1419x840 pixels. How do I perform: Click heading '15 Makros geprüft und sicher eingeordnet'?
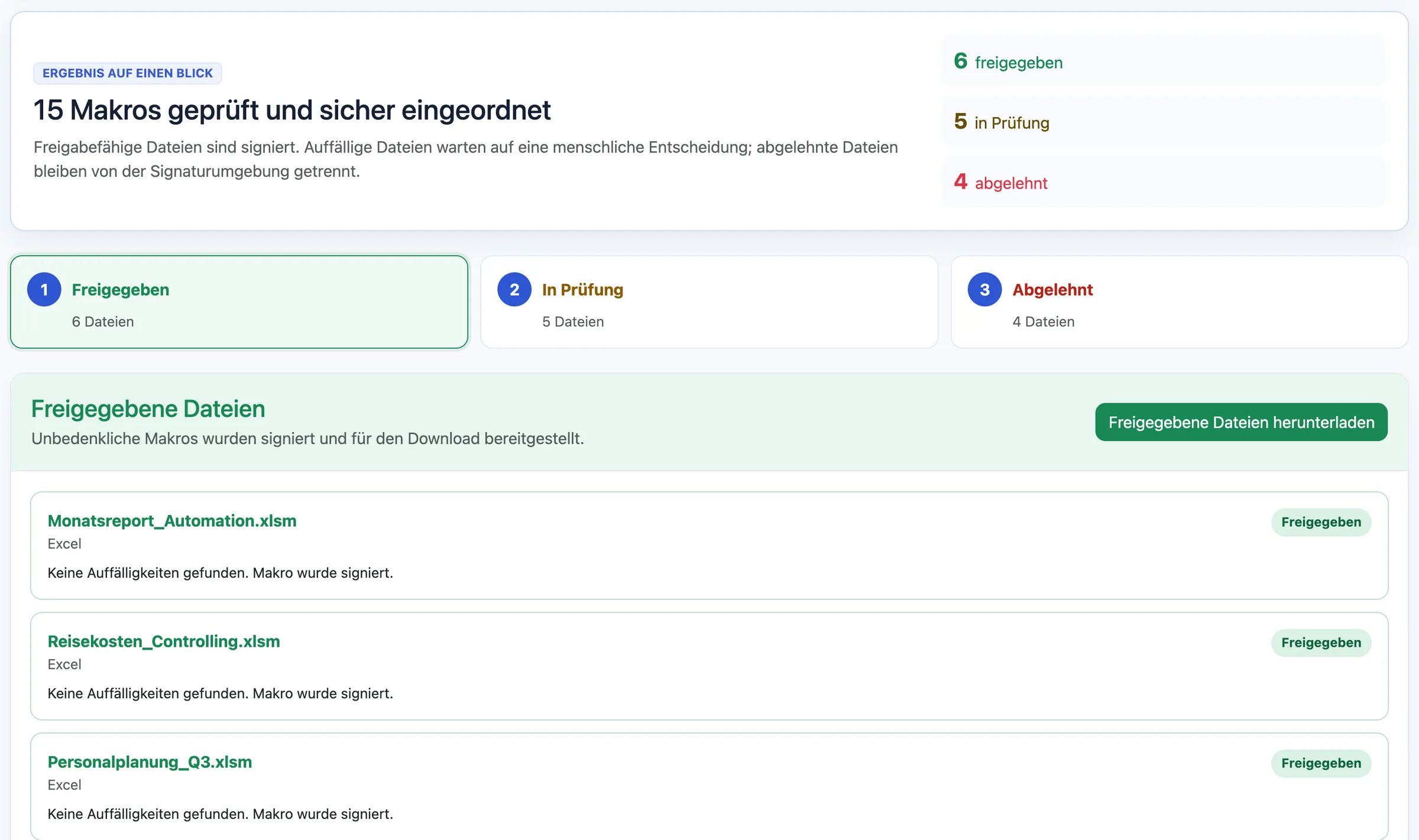292,110
